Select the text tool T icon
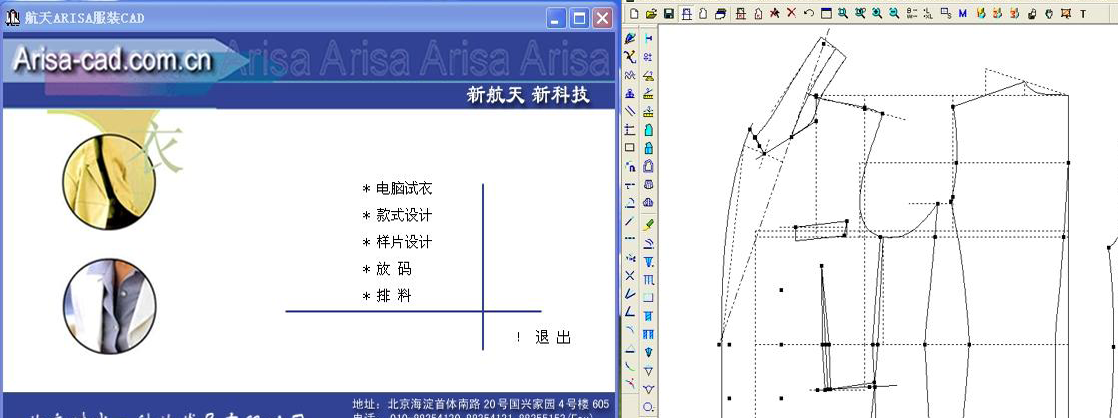The image size is (1118, 418). [x=1083, y=14]
